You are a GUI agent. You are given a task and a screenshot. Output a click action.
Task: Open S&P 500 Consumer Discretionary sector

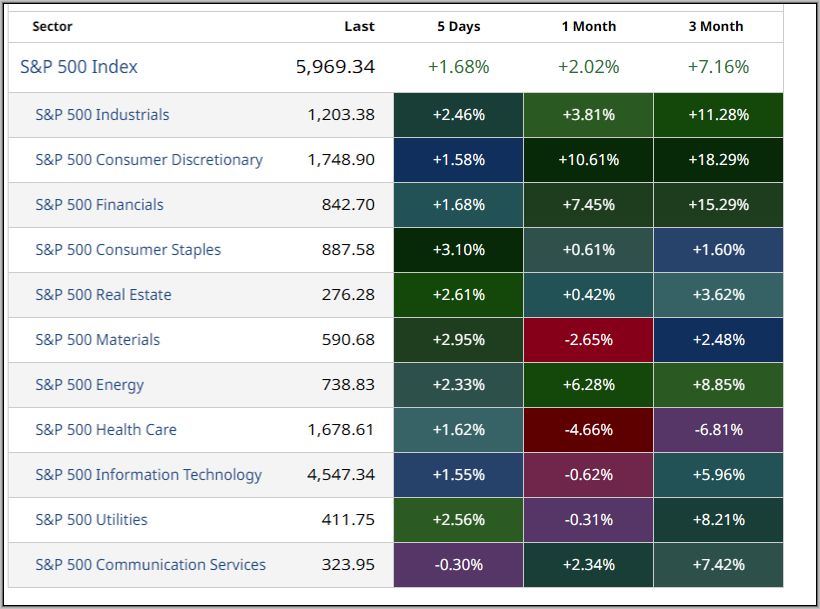(x=149, y=160)
